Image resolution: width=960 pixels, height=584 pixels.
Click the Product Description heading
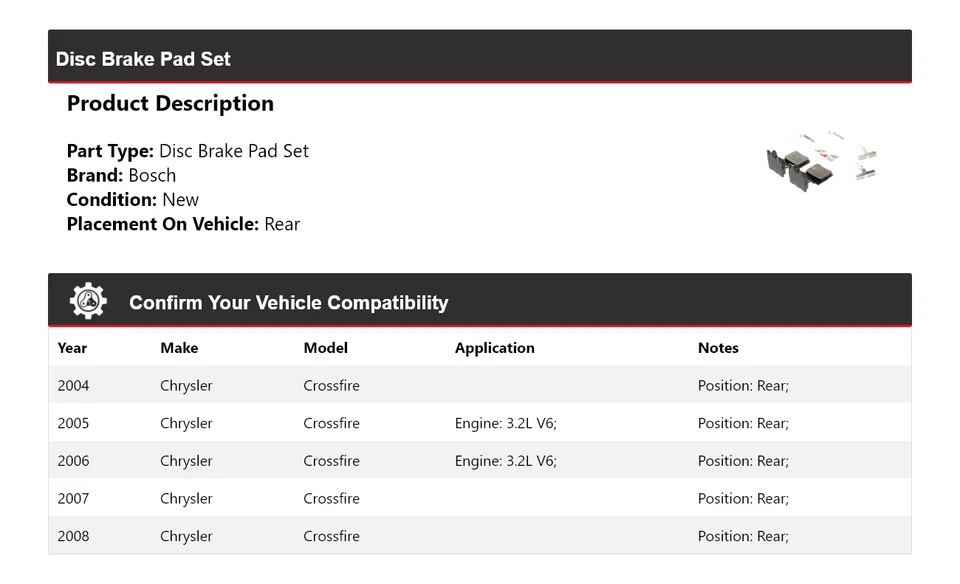click(x=170, y=104)
